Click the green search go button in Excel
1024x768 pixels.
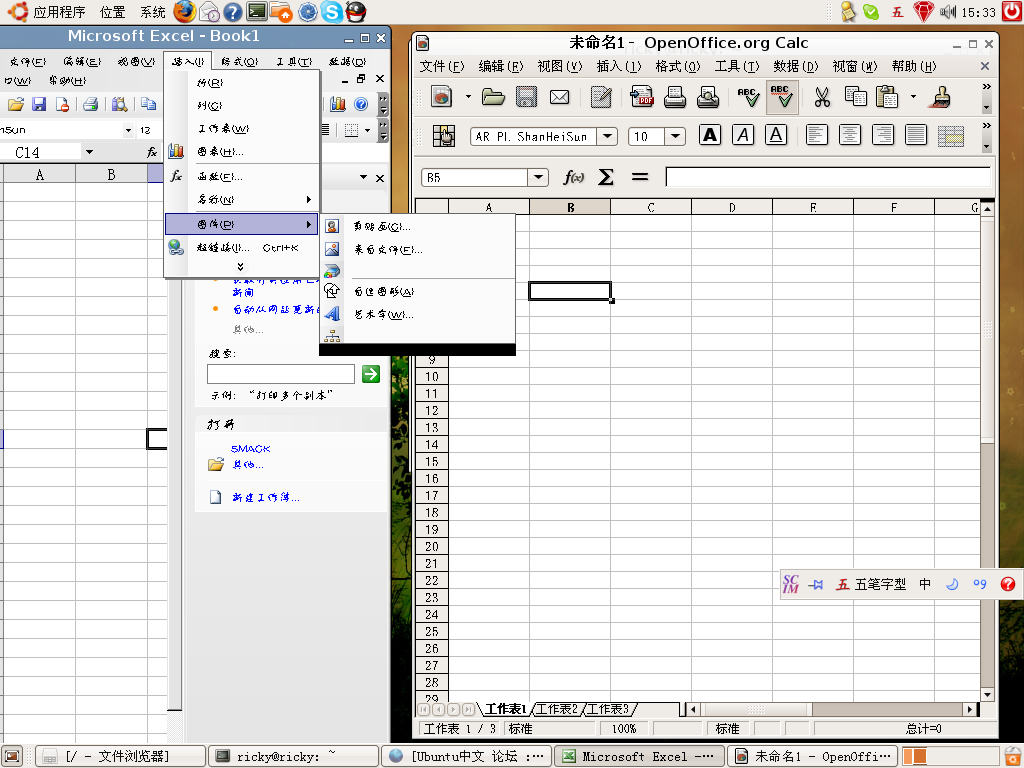371,374
